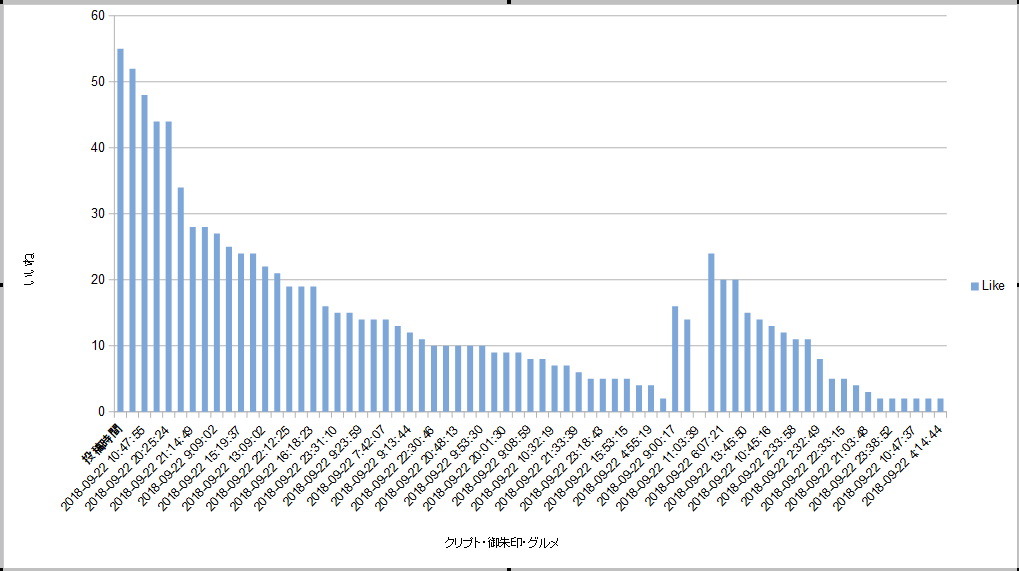
Task: Select the Like legend text
Action: click(x=993, y=286)
